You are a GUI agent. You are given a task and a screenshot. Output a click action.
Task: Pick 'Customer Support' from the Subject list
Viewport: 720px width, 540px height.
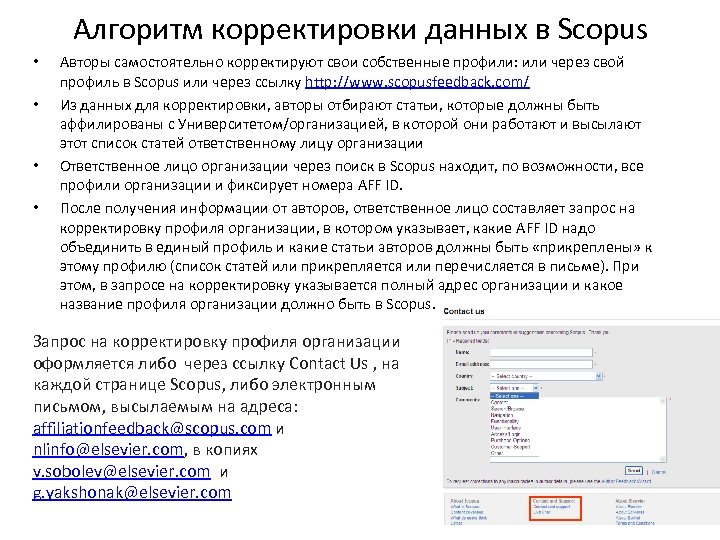coord(510,447)
